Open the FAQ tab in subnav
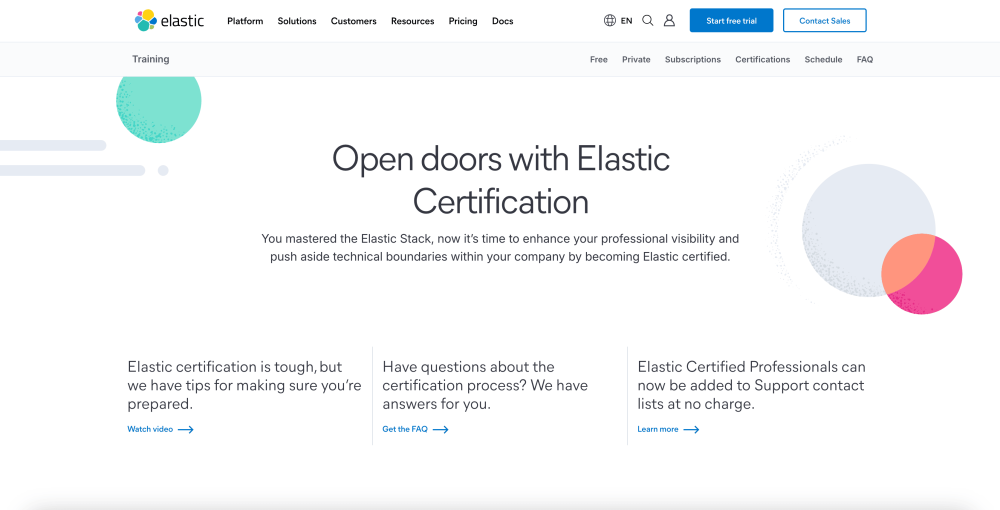This screenshot has height=510, width=1000. (865, 59)
